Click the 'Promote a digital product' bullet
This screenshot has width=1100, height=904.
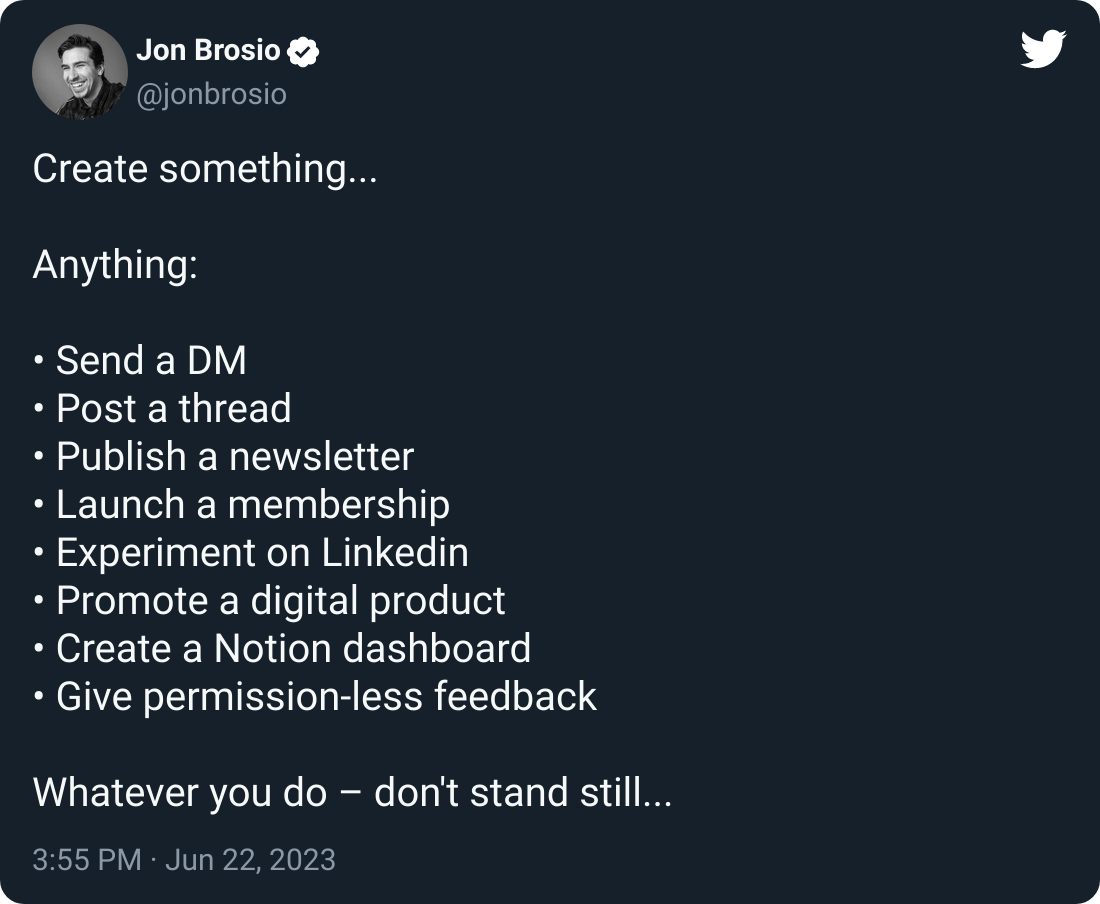coord(269,601)
